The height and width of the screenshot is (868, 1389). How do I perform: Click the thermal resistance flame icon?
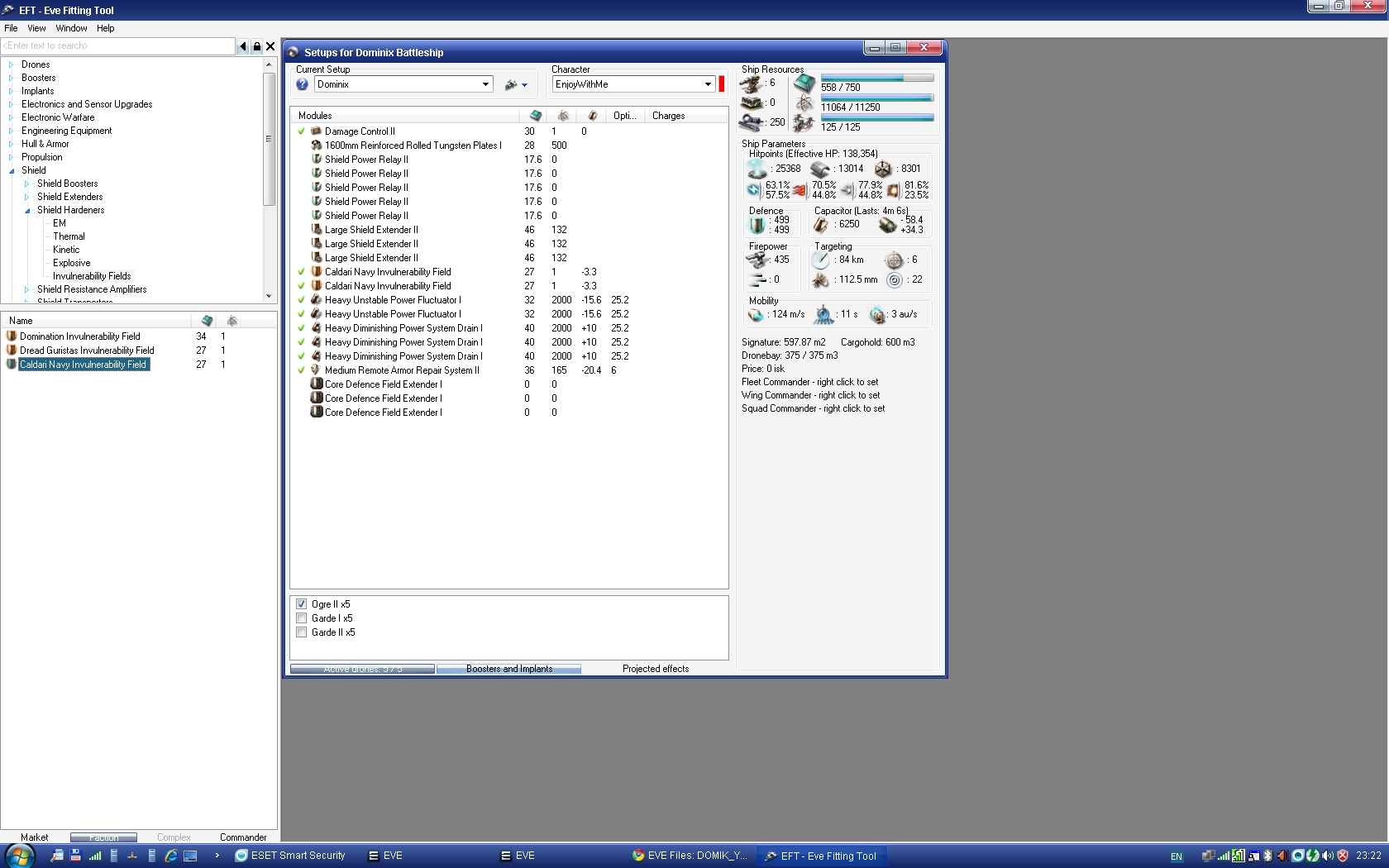point(800,190)
